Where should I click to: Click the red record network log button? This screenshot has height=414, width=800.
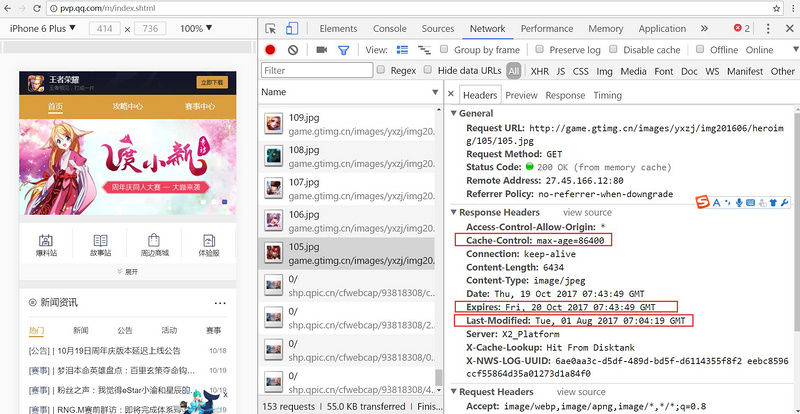click(x=270, y=50)
